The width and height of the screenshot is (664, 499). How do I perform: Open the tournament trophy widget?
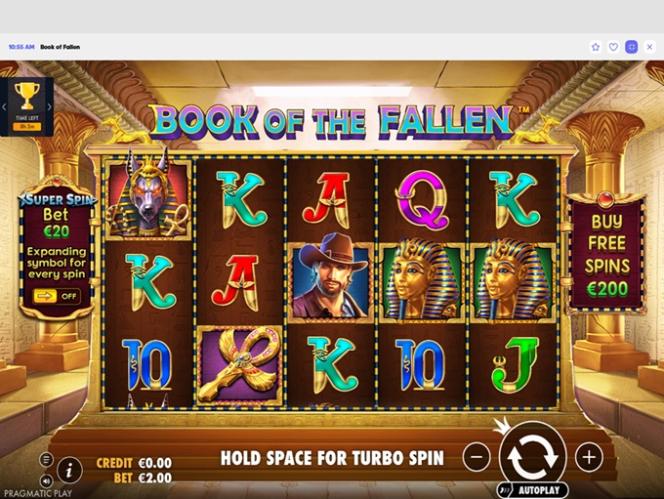pyautogui.click(x=27, y=106)
